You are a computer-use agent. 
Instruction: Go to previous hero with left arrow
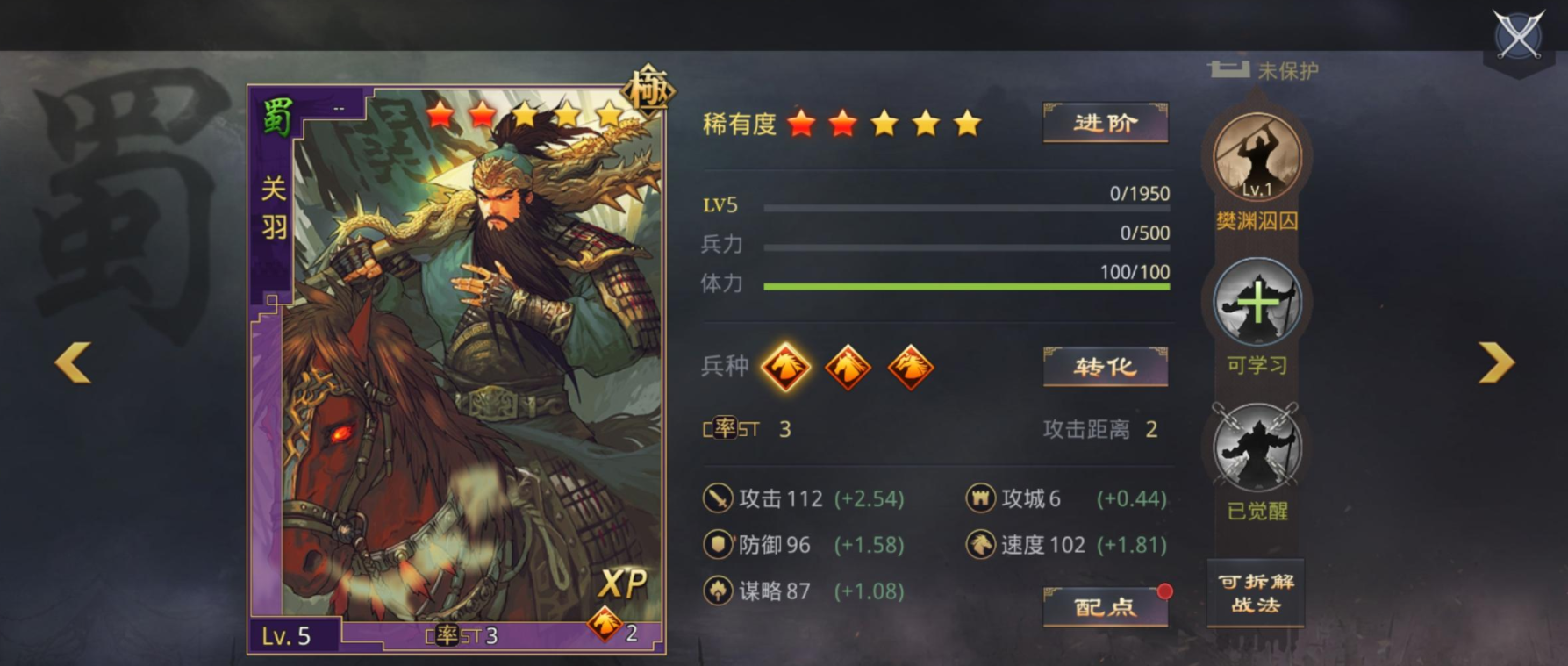[73, 362]
